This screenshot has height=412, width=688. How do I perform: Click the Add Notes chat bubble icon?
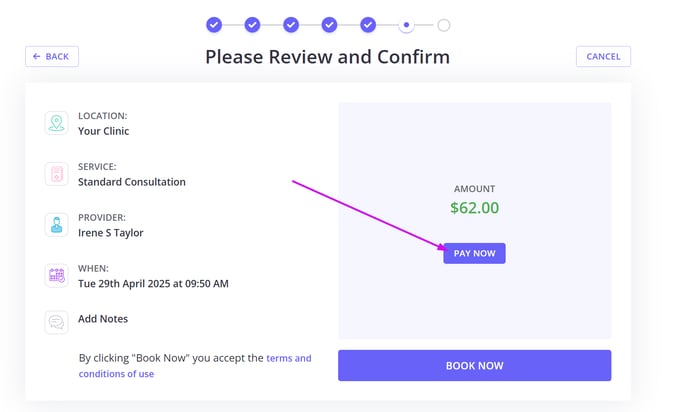[56, 322]
